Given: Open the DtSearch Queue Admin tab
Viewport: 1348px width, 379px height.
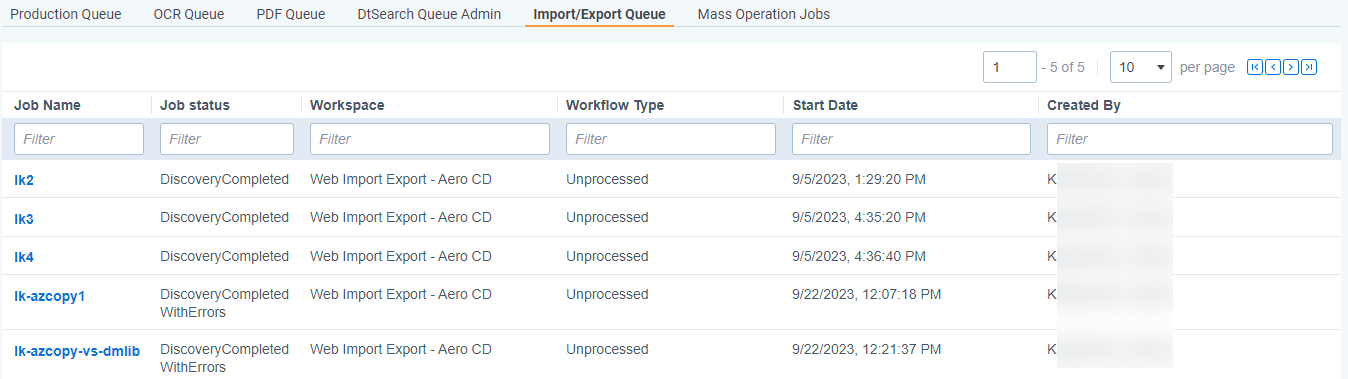Looking at the screenshot, I should click(x=429, y=14).
